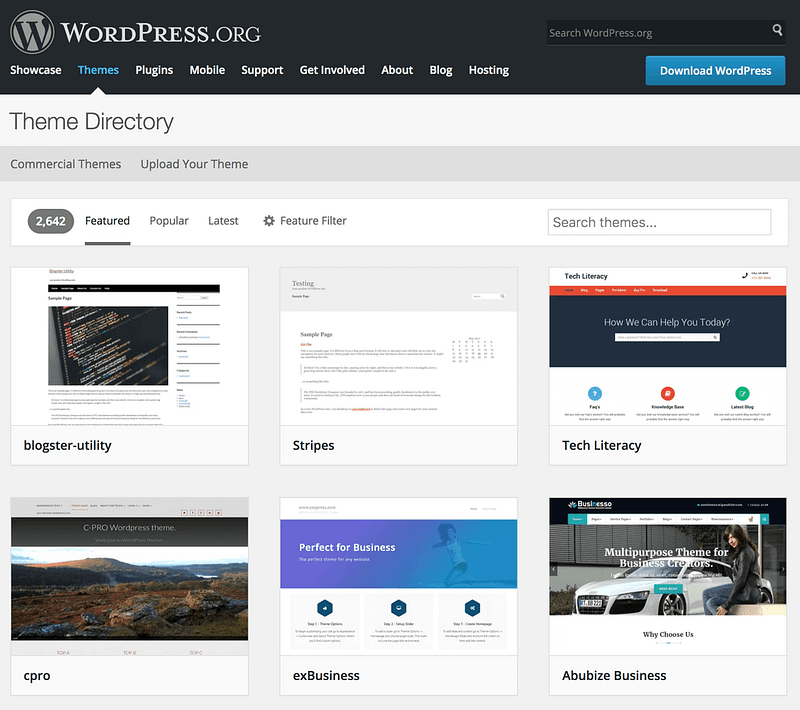Open the Get Involved menu item
The width and height of the screenshot is (800, 710).
point(332,70)
